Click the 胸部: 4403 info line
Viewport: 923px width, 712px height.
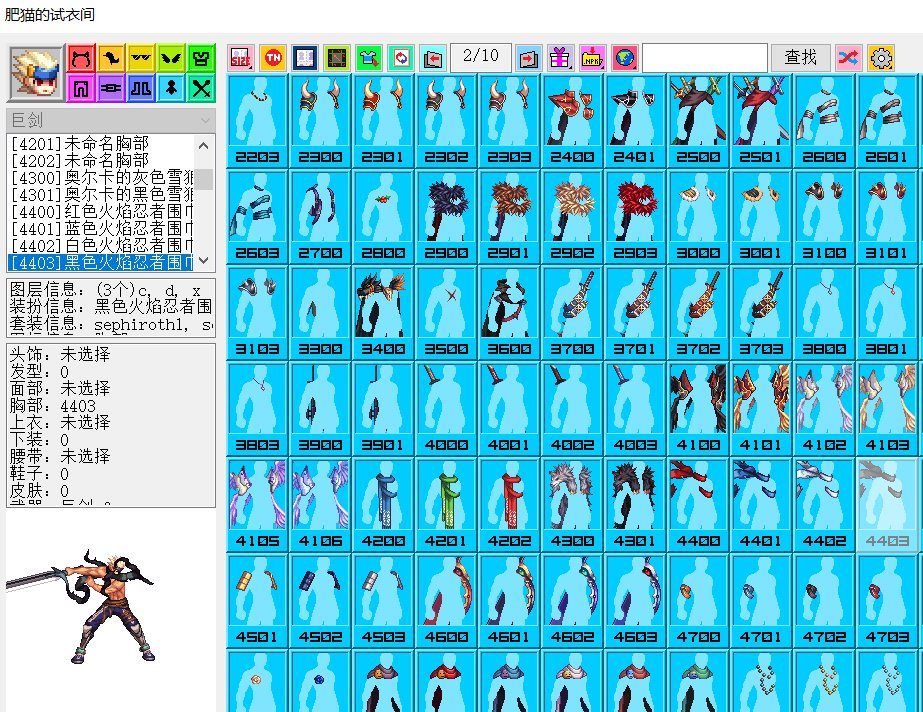coord(53,405)
